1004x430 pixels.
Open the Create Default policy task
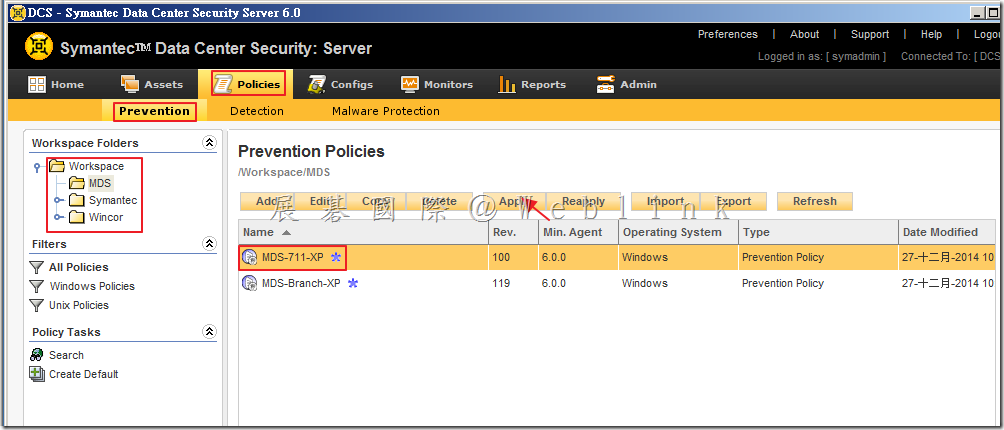point(83,374)
